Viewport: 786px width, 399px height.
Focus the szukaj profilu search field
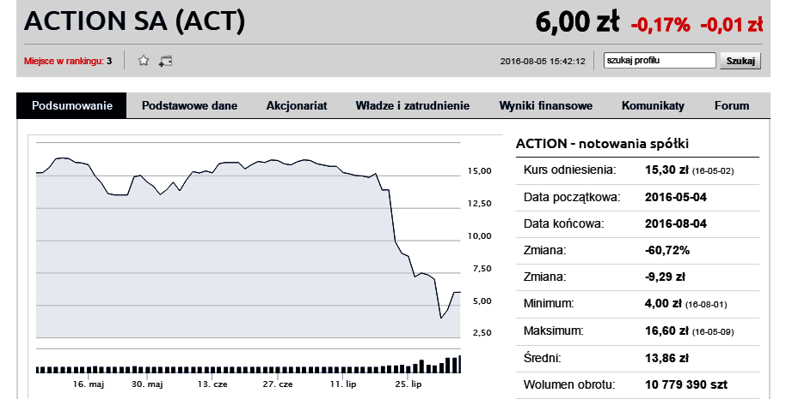pos(659,61)
